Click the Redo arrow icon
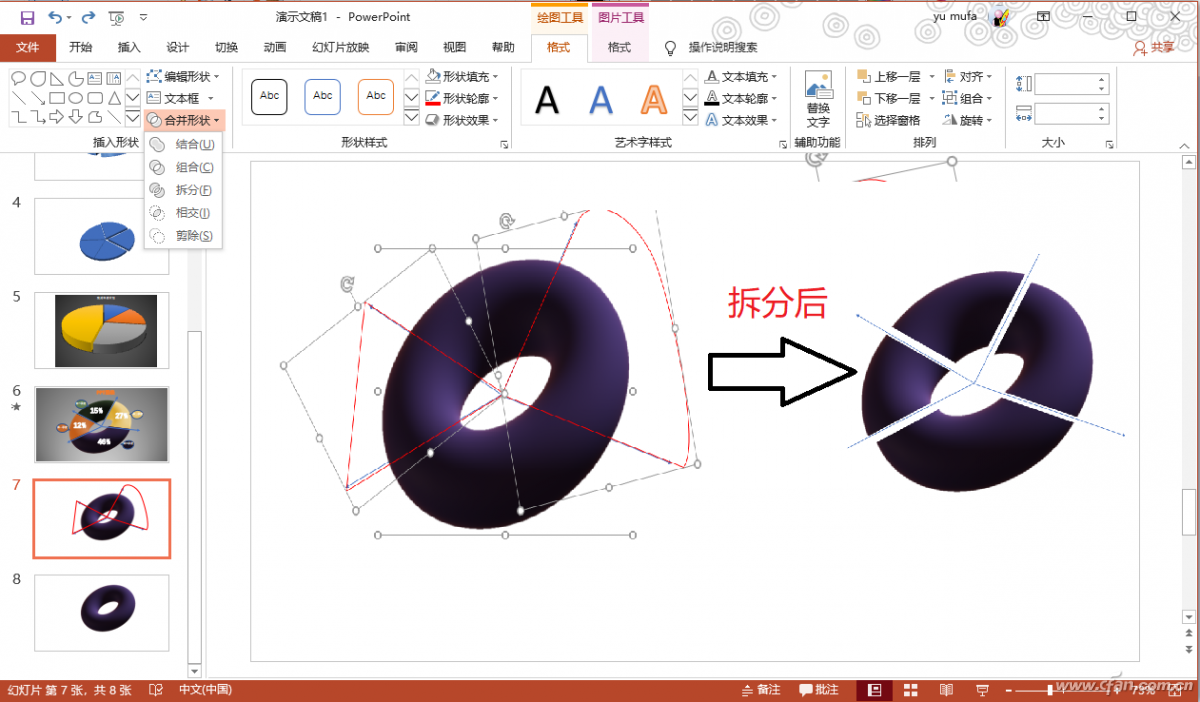 click(88, 17)
